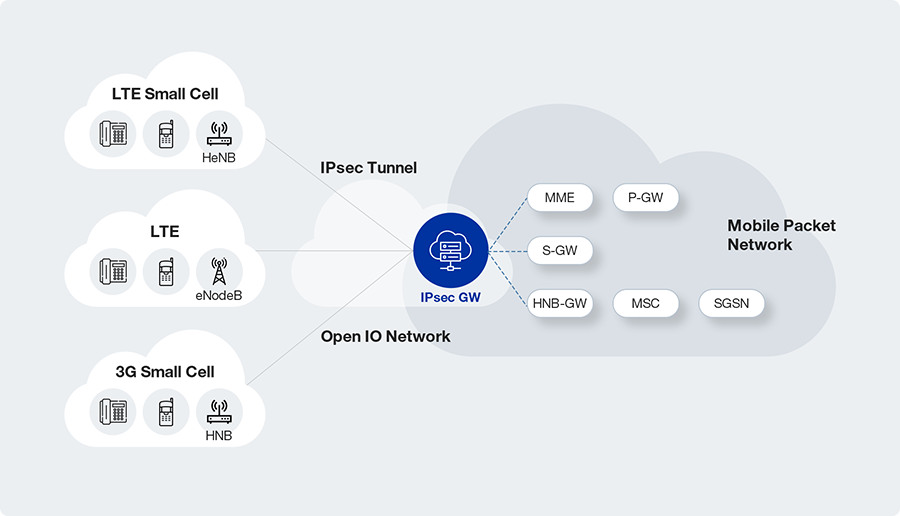
Task: Click the desk phone icon in LTE Small Cell
Action: point(113,134)
